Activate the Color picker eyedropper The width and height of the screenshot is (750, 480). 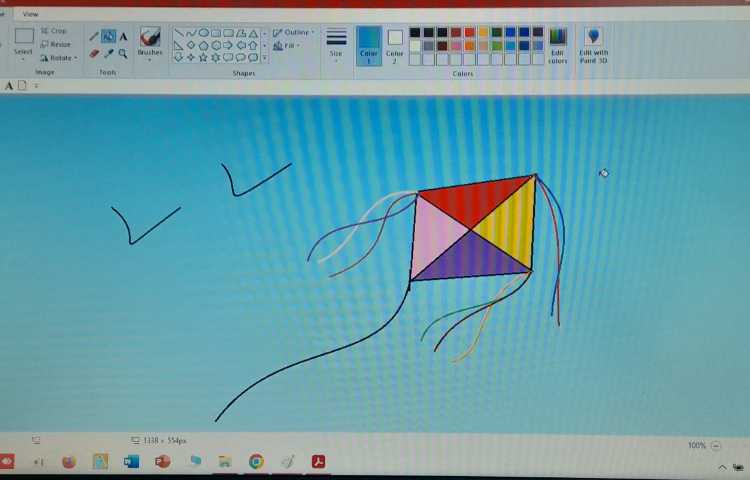tap(108, 54)
